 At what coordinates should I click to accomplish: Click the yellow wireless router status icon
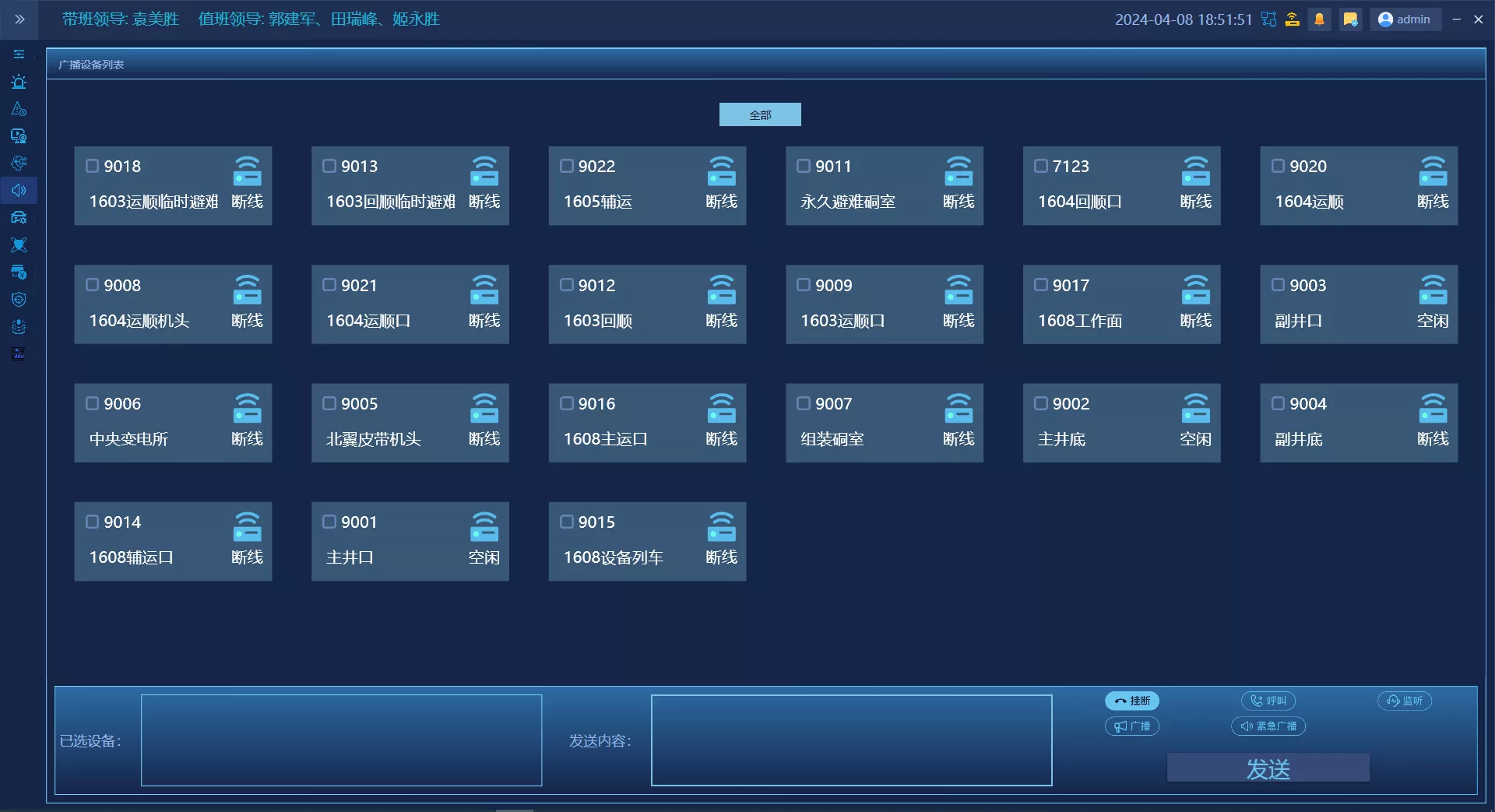pos(1293,19)
